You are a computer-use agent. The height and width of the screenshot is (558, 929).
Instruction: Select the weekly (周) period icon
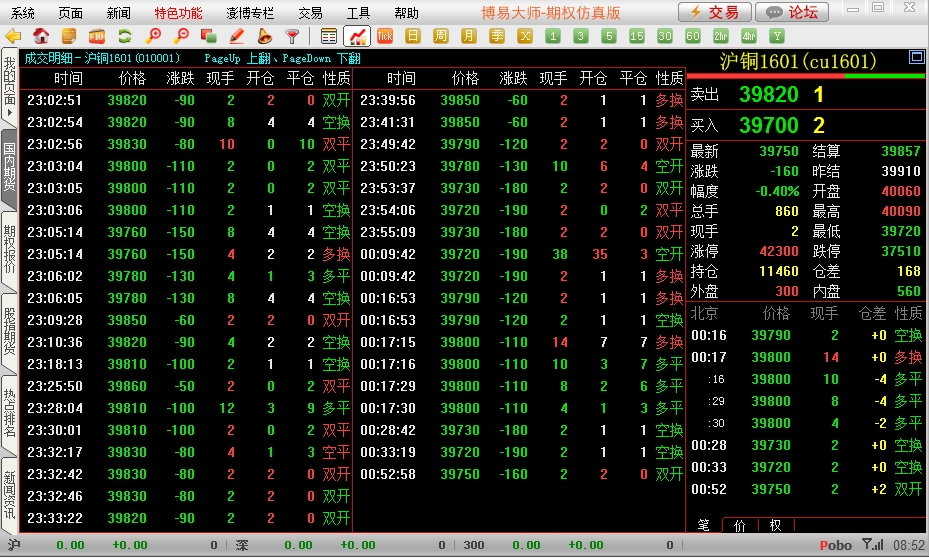point(441,36)
